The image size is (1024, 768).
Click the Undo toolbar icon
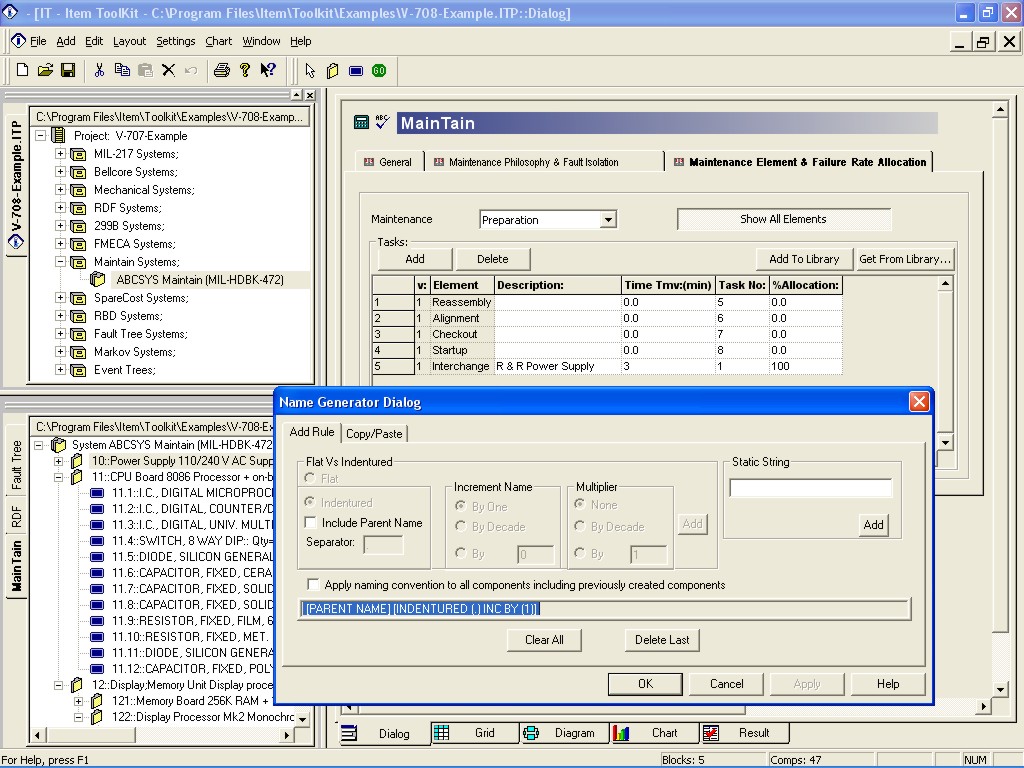(x=191, y=70)
